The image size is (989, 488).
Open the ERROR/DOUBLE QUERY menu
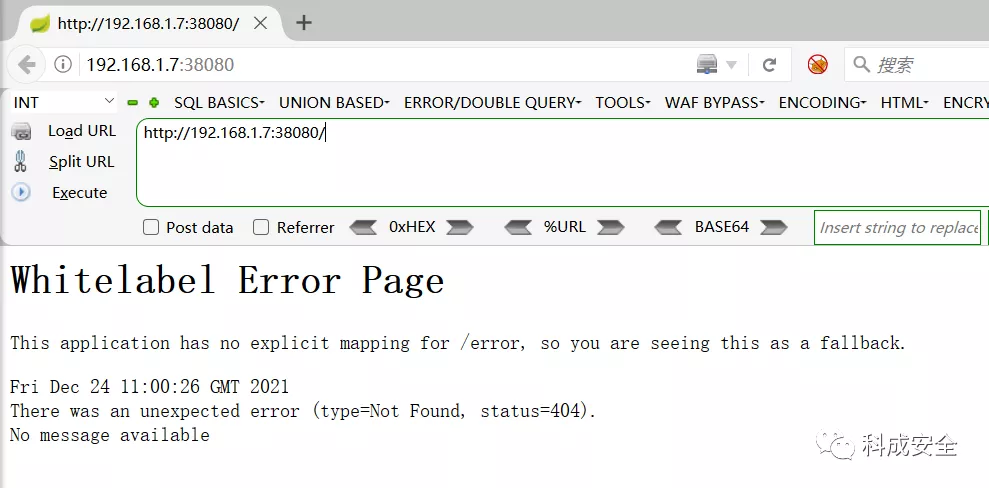coord(493,103)
